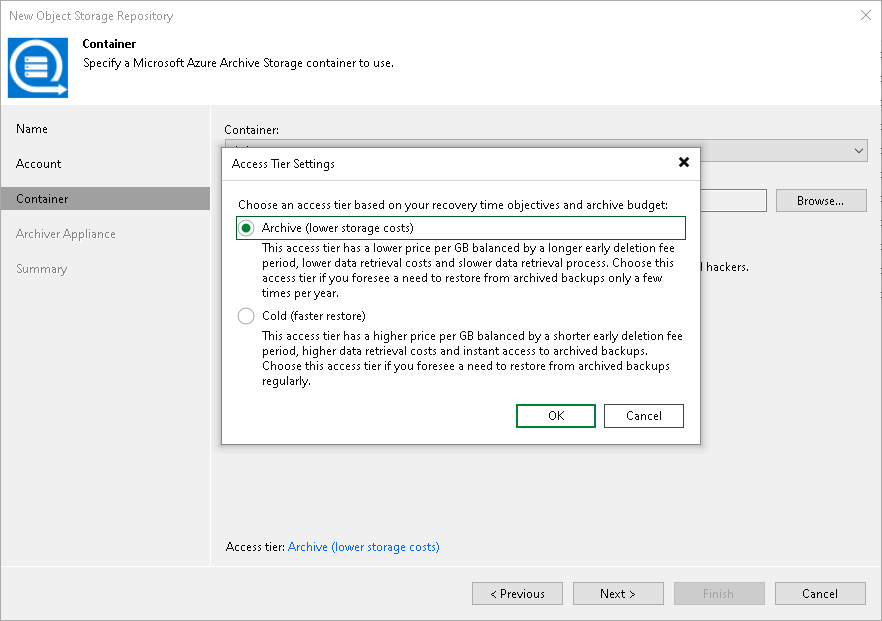The height and width of the screenshot is (621, 882).
Task: Click the object storage repository icon
Action: pos(38,68)
